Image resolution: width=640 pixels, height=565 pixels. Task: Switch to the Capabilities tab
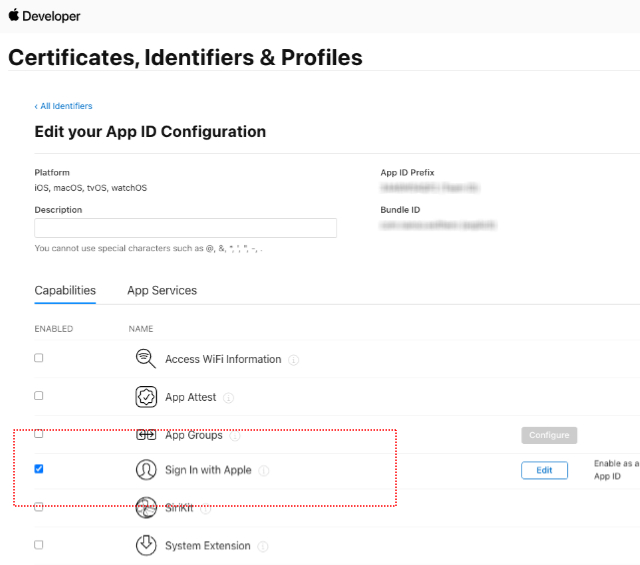[x=65, y=290]
